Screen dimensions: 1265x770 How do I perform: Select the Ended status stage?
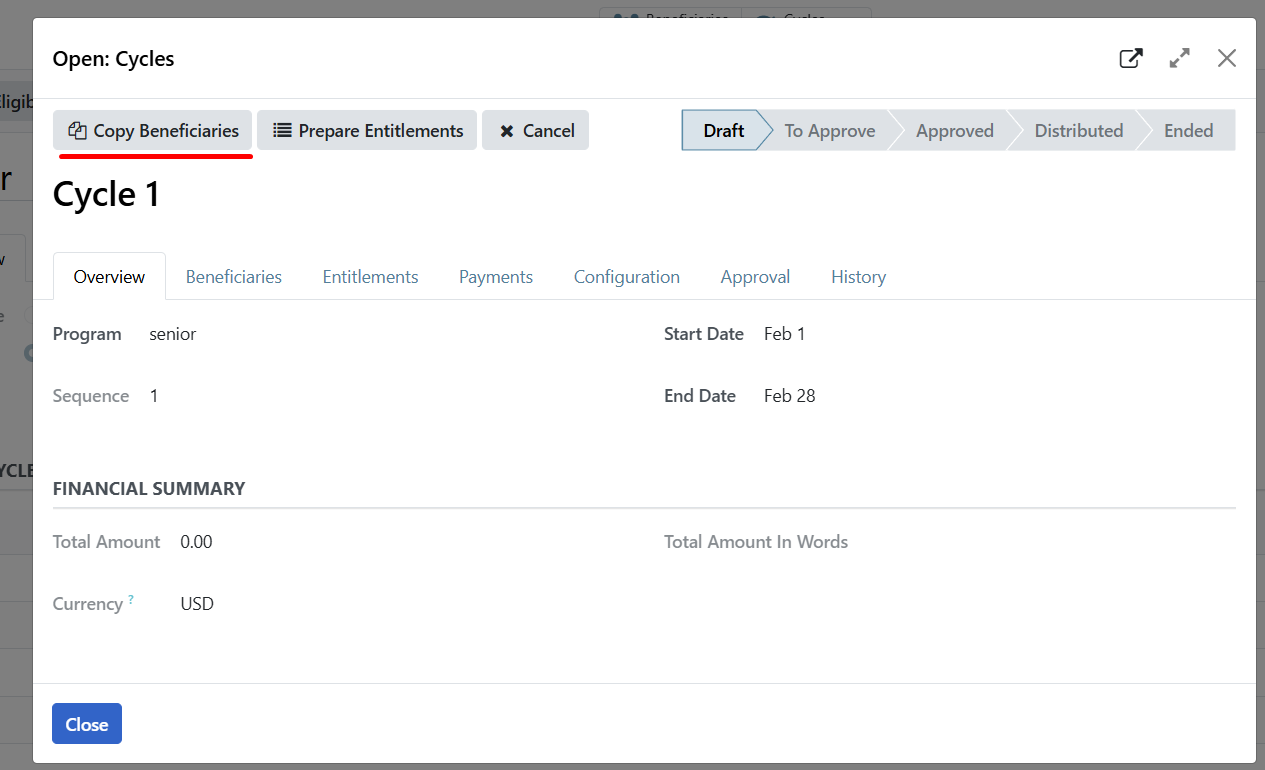tap(1188, 131)
